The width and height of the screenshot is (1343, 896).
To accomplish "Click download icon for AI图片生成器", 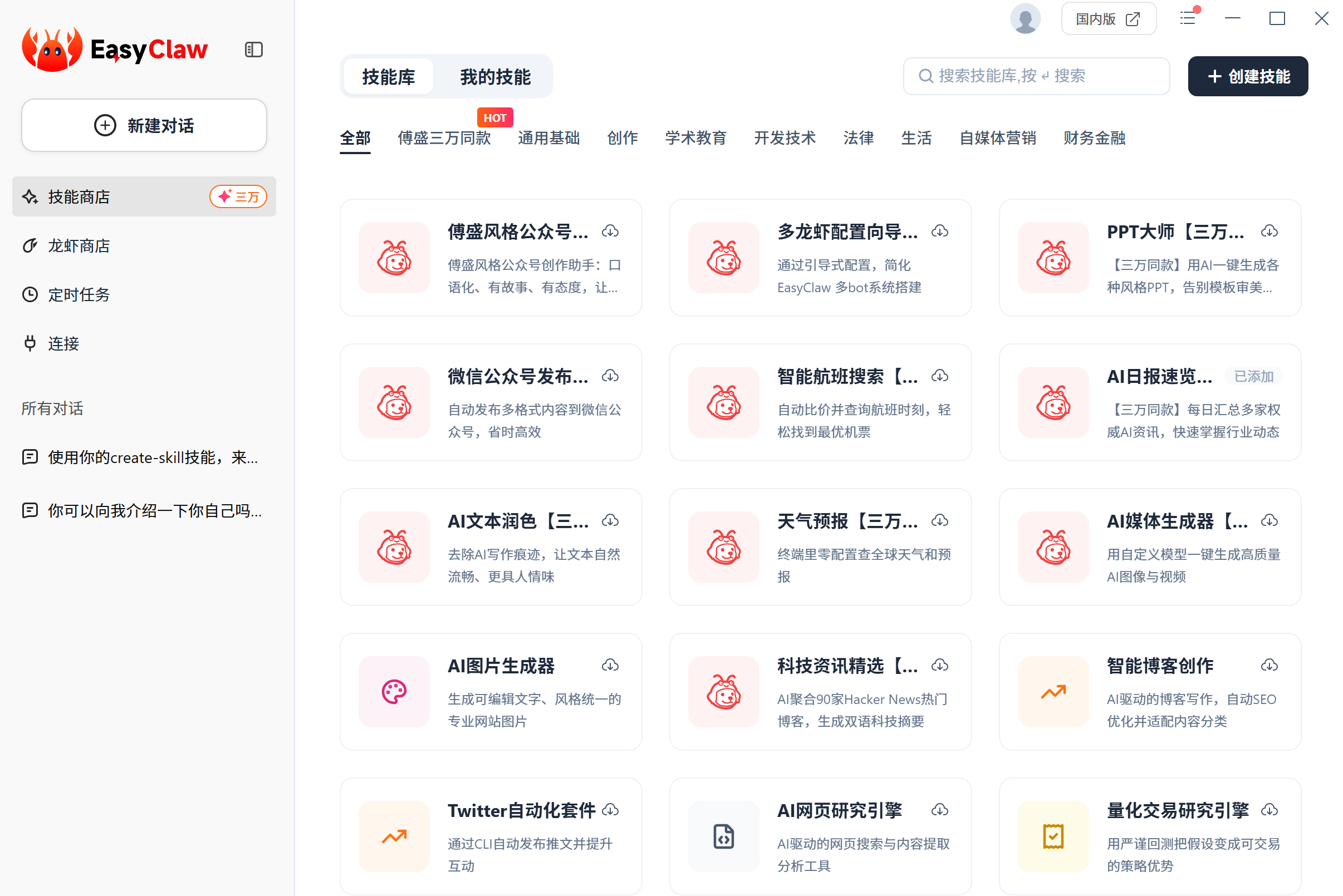I will [610, 665].
